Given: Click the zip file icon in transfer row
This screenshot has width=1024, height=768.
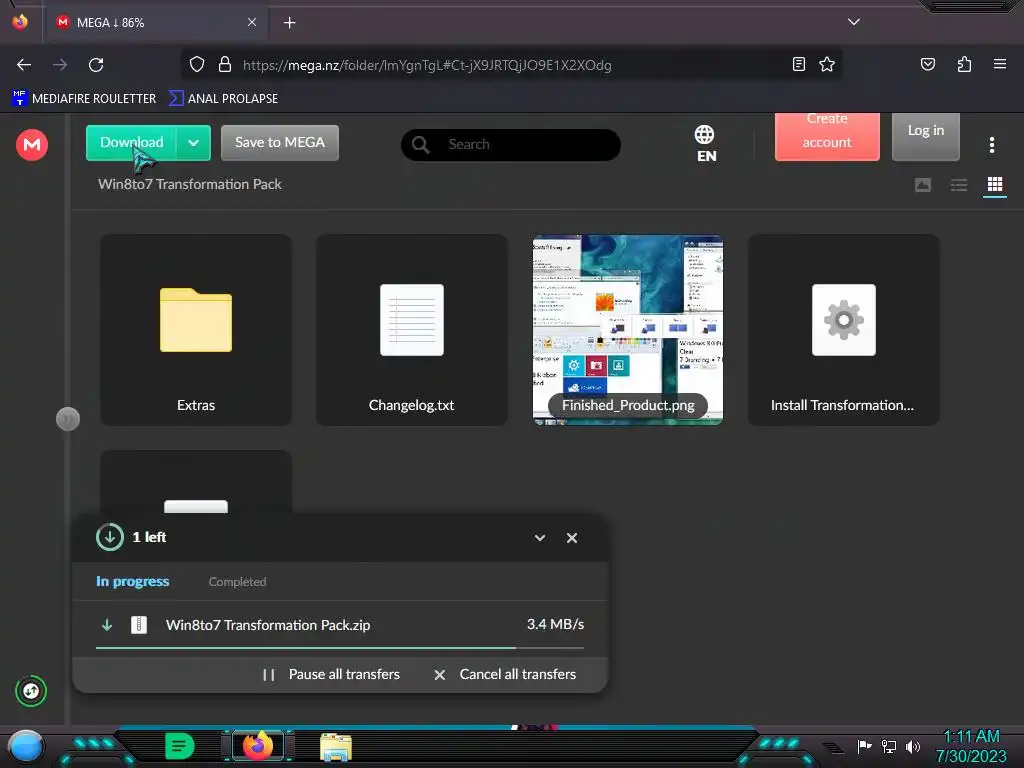Looking at the screenshot, I should 138,625.
